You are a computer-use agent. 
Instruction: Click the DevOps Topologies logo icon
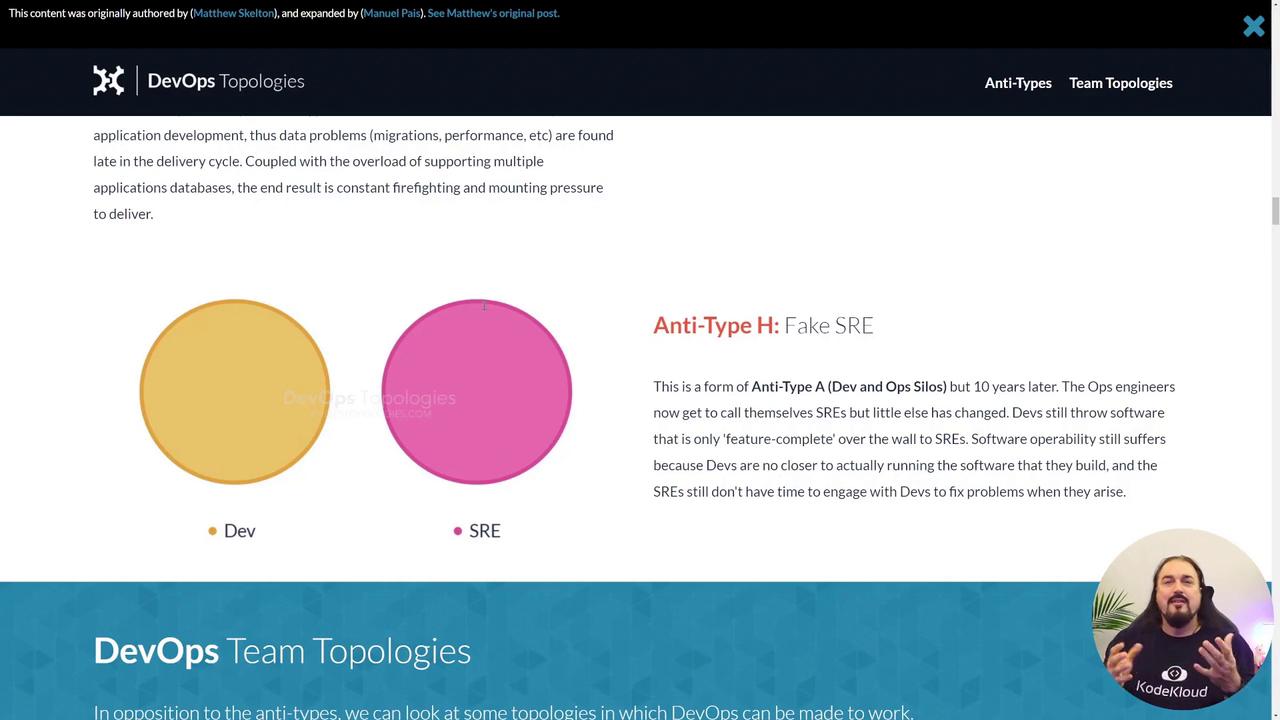coord(109,81)
